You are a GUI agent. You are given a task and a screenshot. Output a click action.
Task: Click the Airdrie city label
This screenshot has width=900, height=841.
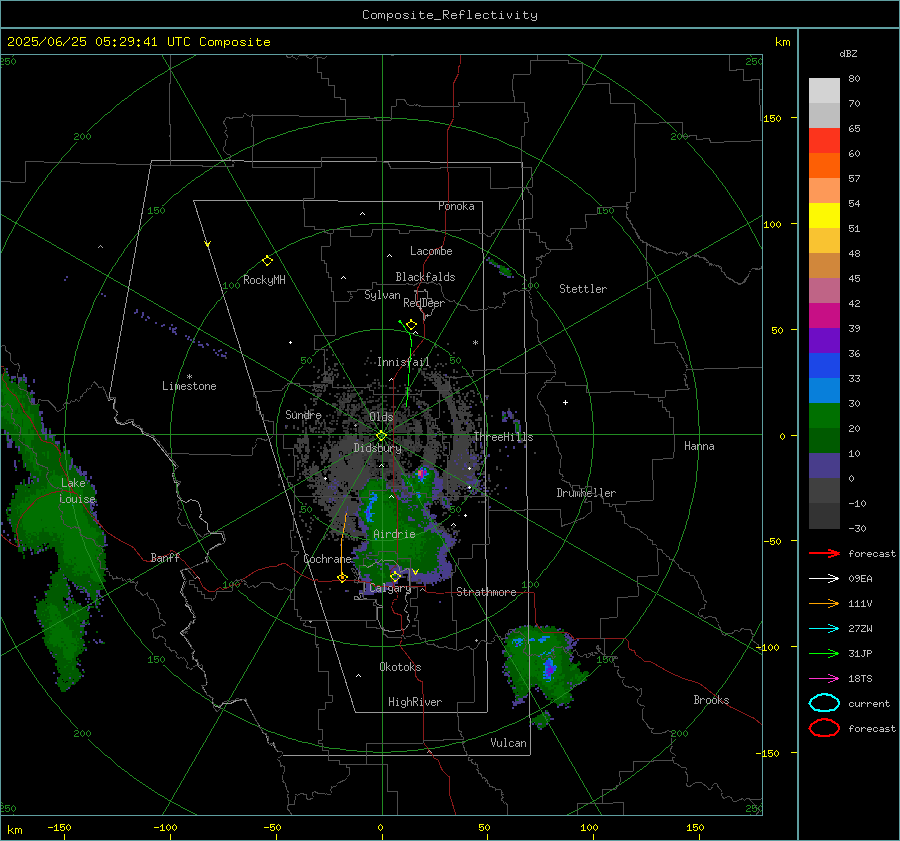pos(394,534)
